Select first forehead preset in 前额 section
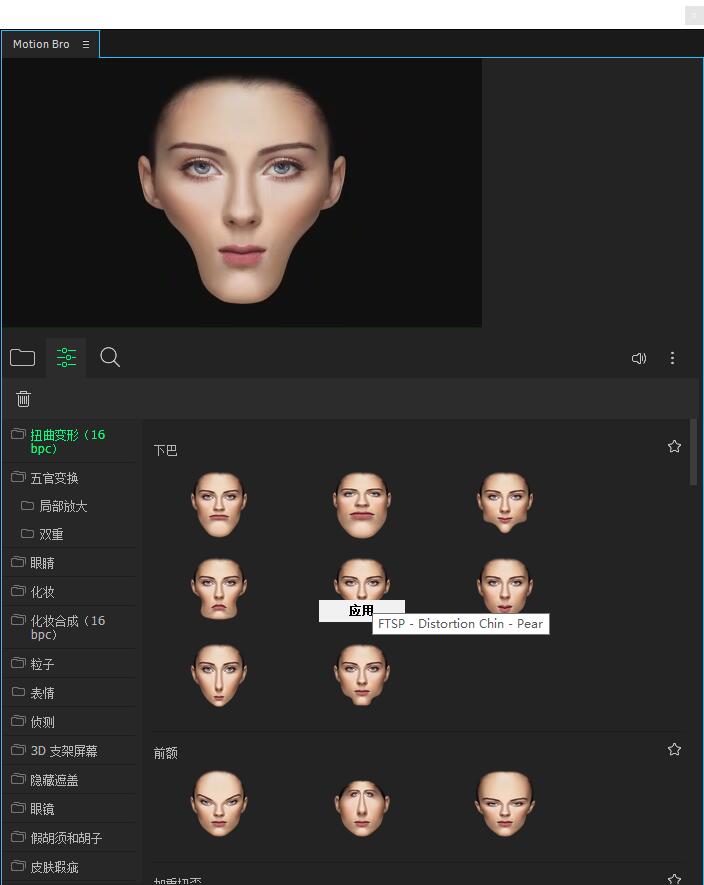The width and height of the screenshot is (704, 885). pyautogui.click(x=219, y=804)
